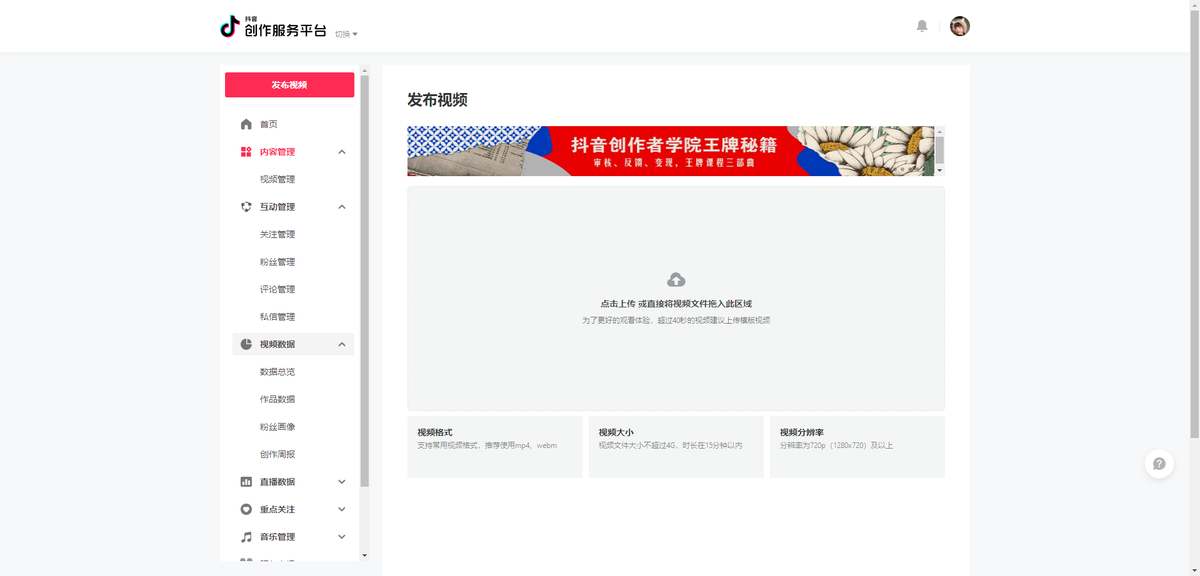Expand the 重点关注 section chevron

[x=342, y=509]
